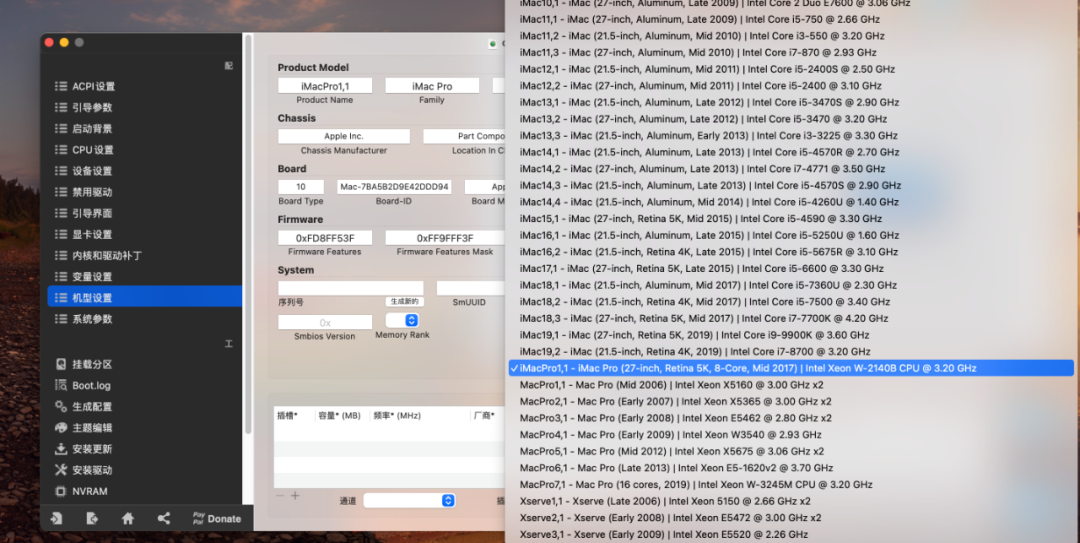Open the 引导参数 section
Image resolution: width=1080 pixels, height=543 pixels.
click(x=145, y=107)
